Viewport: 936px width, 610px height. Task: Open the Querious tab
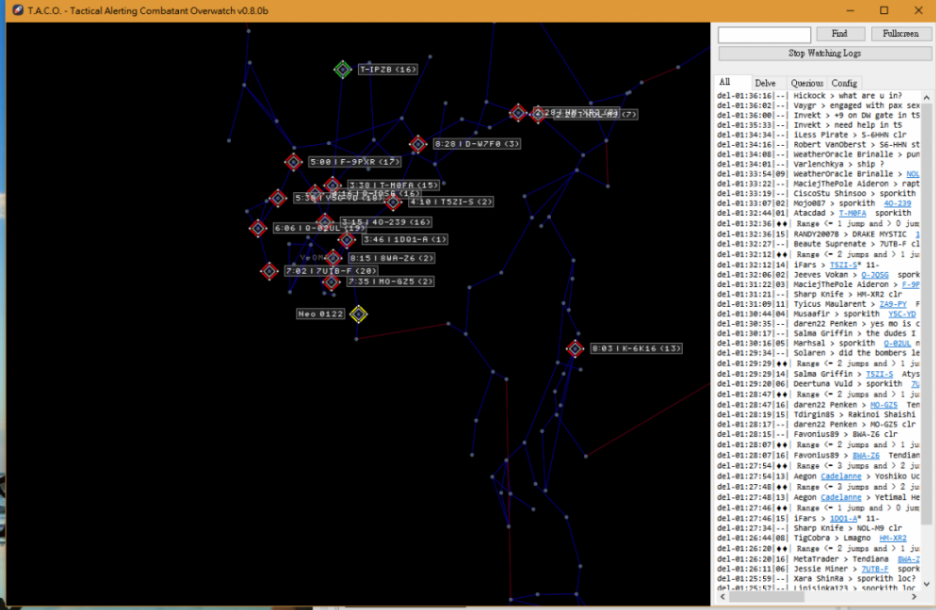tap(806, 83)
